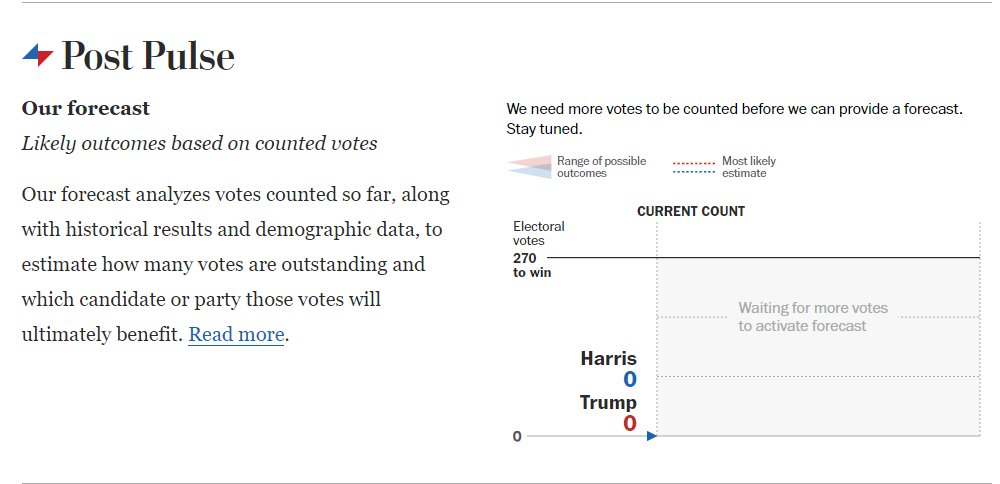Click the Trump candidate label

[608, 402]
